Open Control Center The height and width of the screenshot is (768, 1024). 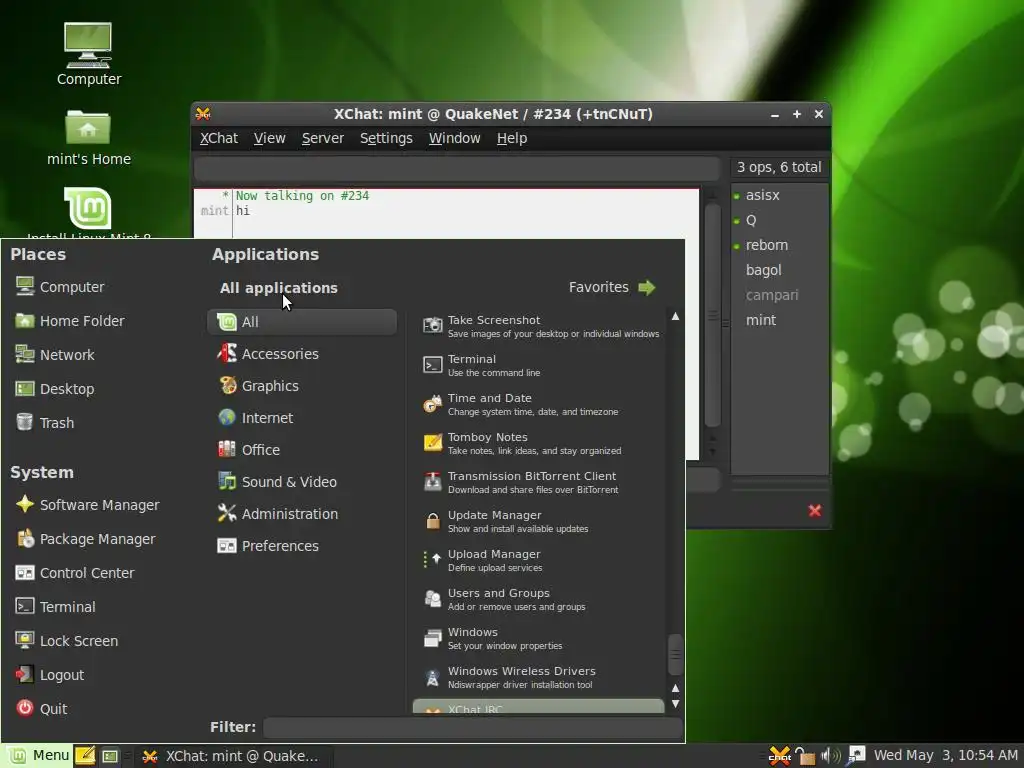coord(75,573)
